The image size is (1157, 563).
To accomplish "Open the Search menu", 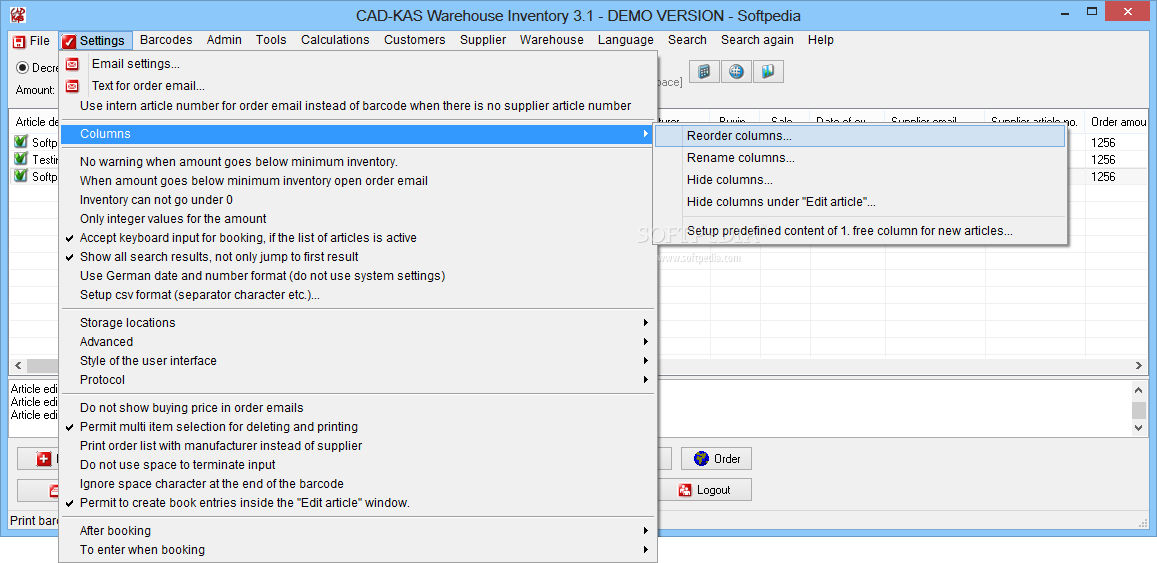I will 687,40.
